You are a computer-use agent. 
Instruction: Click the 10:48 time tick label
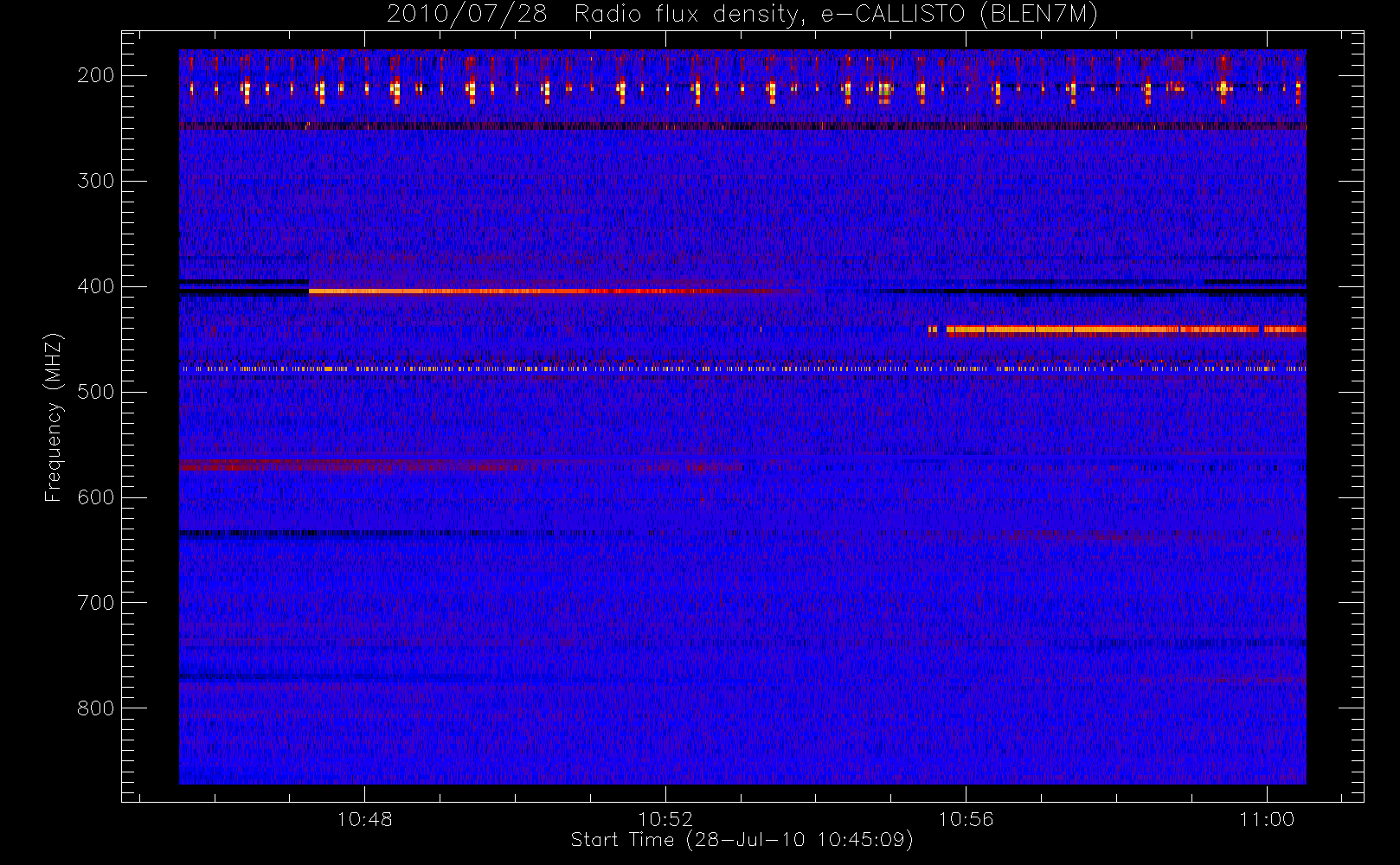coord(364,819)
